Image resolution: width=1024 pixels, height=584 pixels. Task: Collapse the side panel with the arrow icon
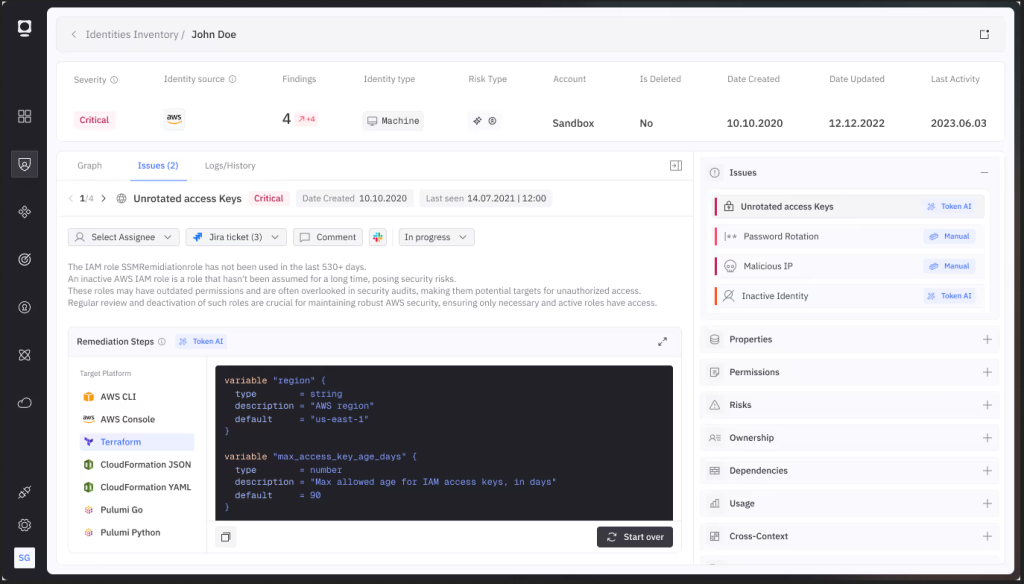[x=675, y=165]
